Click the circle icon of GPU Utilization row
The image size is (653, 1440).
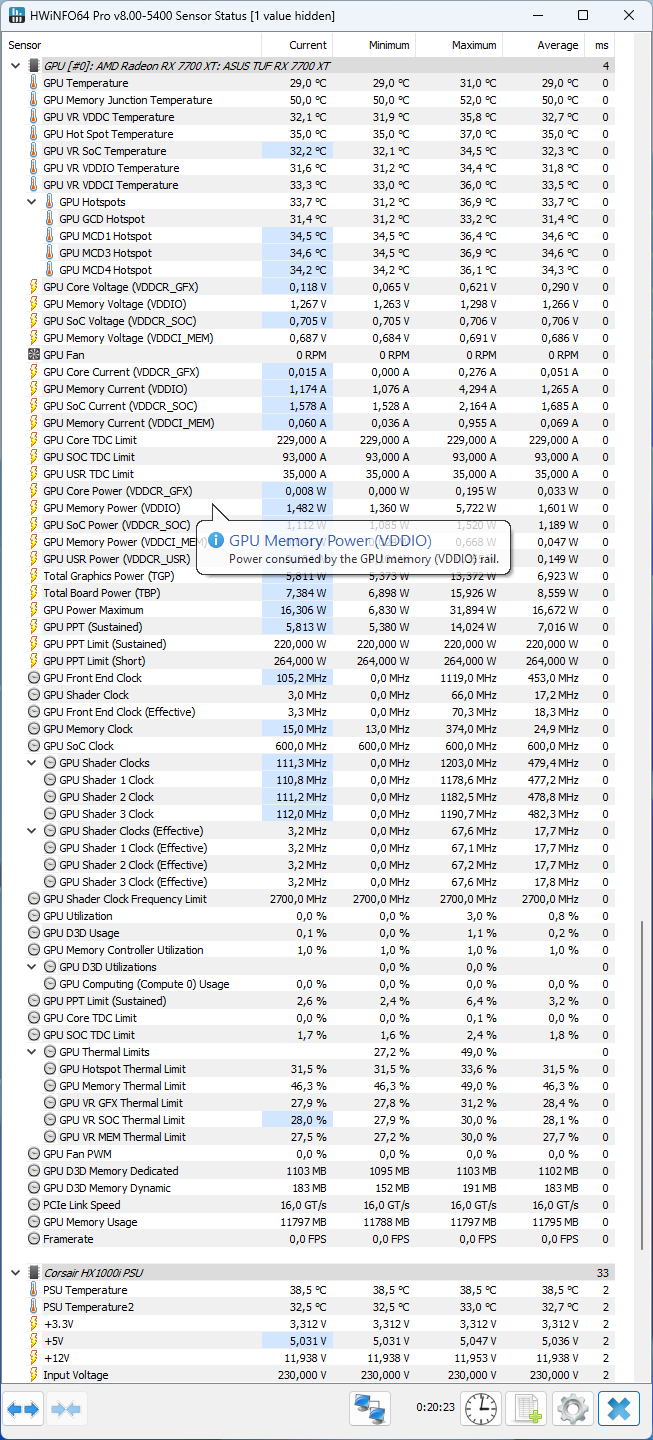tap(34, 916)
